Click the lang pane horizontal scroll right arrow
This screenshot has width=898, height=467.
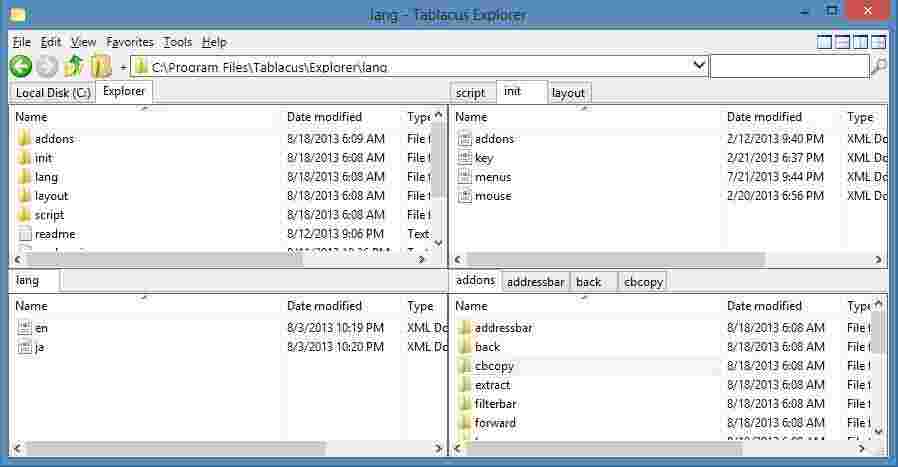[x=438, y=448]
